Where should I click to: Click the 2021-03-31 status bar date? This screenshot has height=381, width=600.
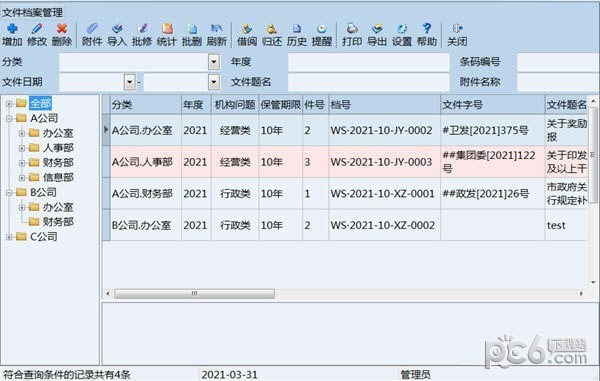[229, 375]
